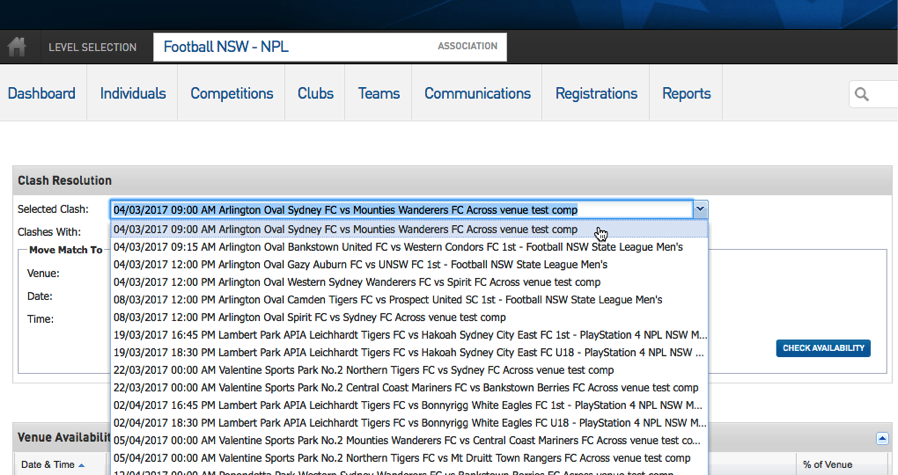This screenshot has height=475, width=898.
Task: Click the search magnifier icon
Action: (861, 94)
